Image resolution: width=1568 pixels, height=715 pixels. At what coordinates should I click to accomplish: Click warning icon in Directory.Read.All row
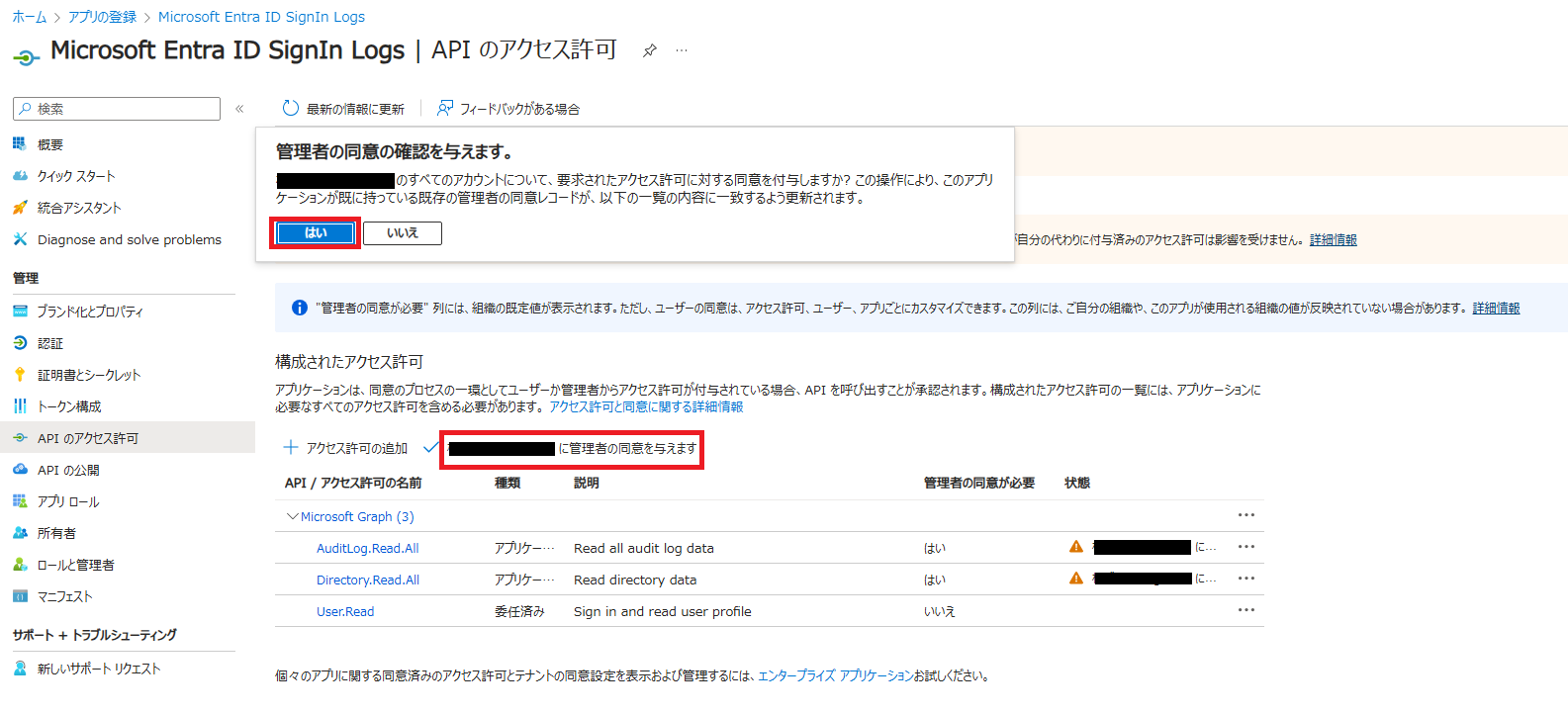1076,578
